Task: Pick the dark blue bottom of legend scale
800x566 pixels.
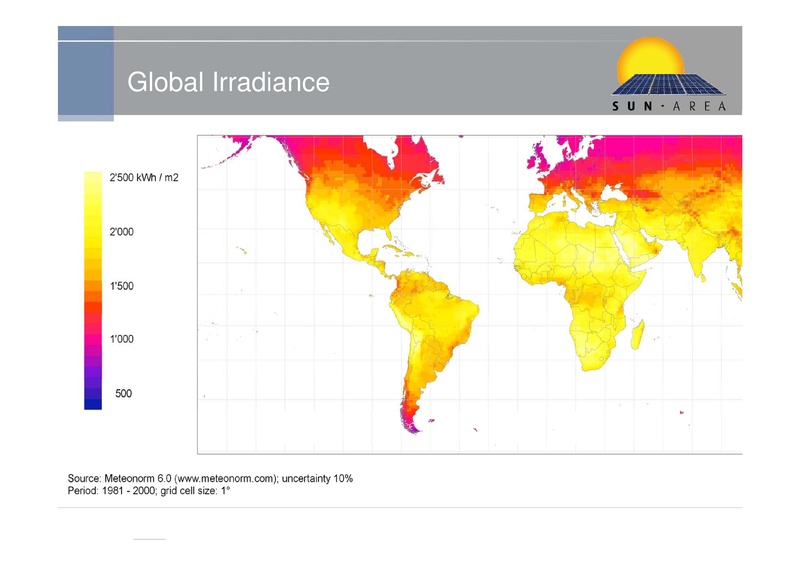Action: 93,403
